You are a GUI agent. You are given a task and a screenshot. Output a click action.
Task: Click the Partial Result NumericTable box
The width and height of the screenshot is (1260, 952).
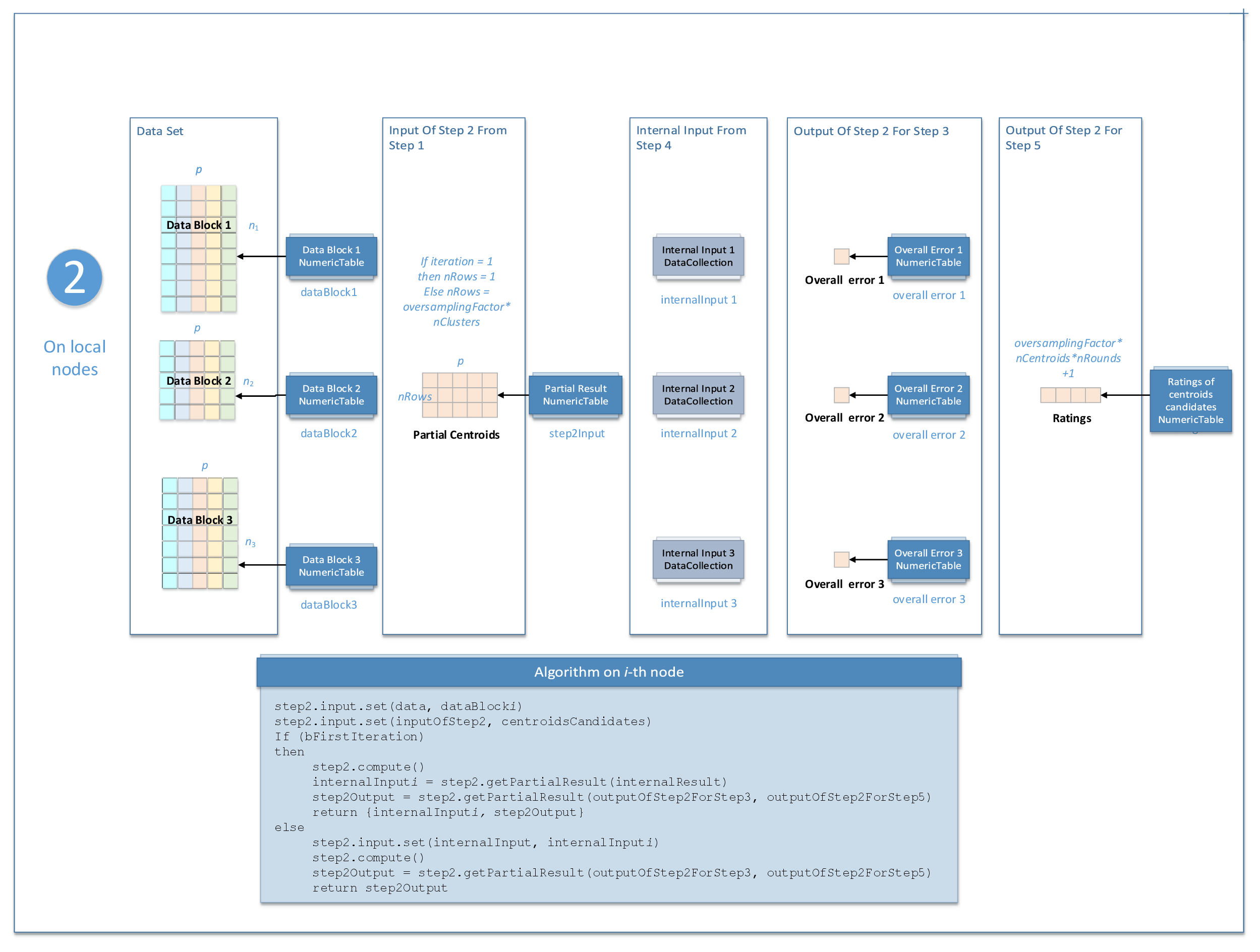pos(576,395)
